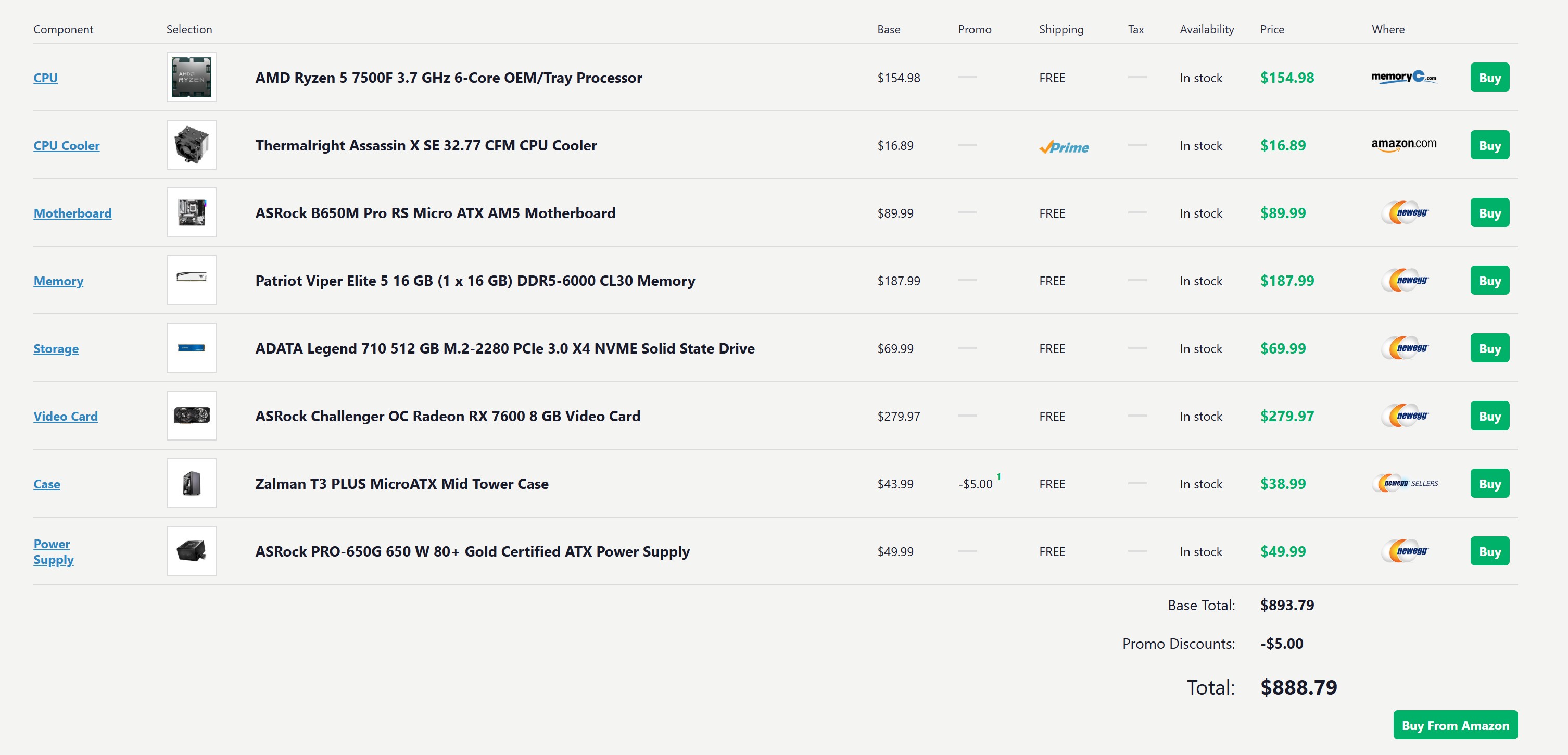This screenshot has height=755, width=1568.
Task: Open the Video Card component link
Action: tap(66, 416)
